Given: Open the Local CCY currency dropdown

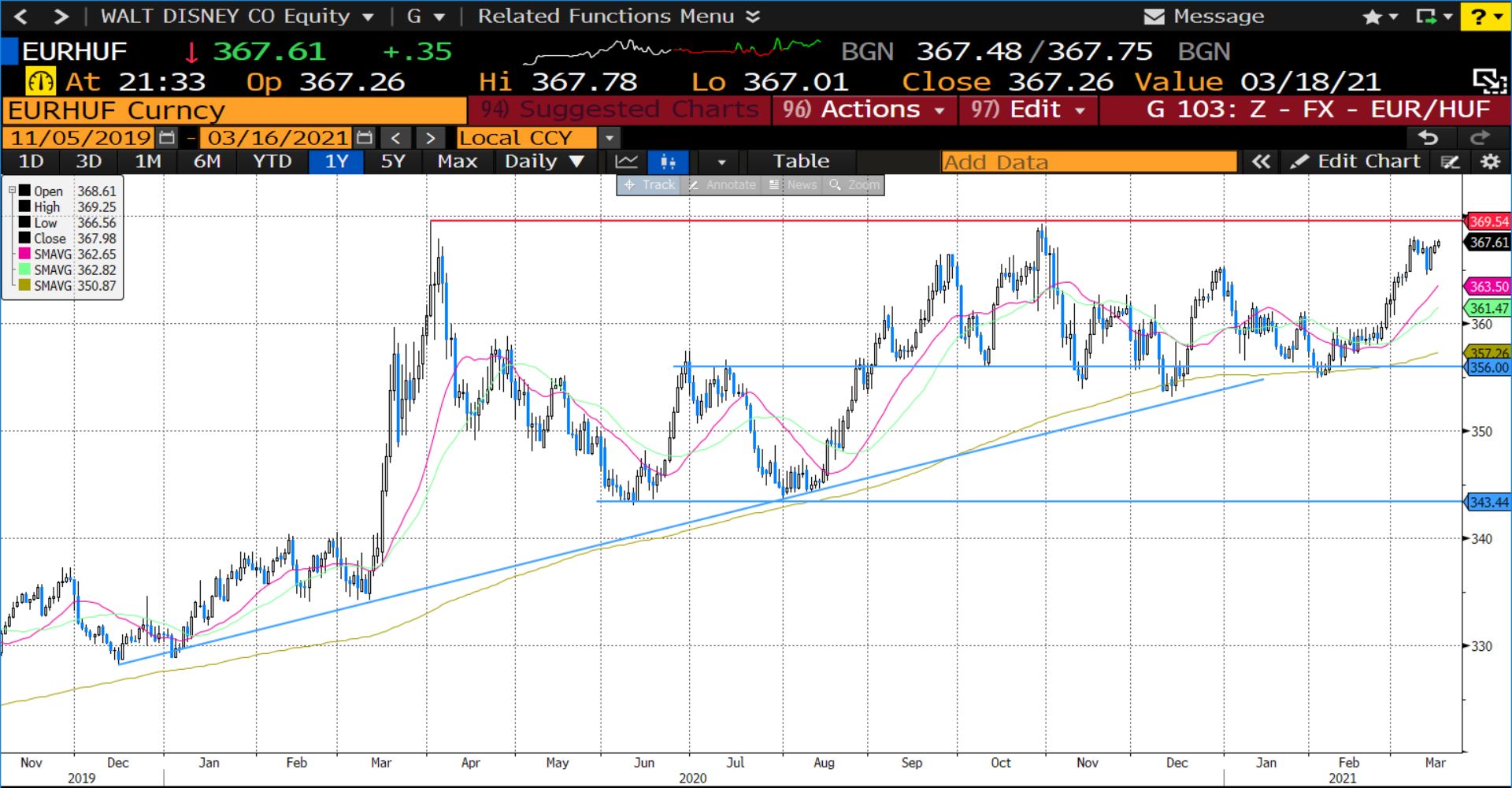Looking at the screenshot, I should pyautogui.click(x=609, y=138).
